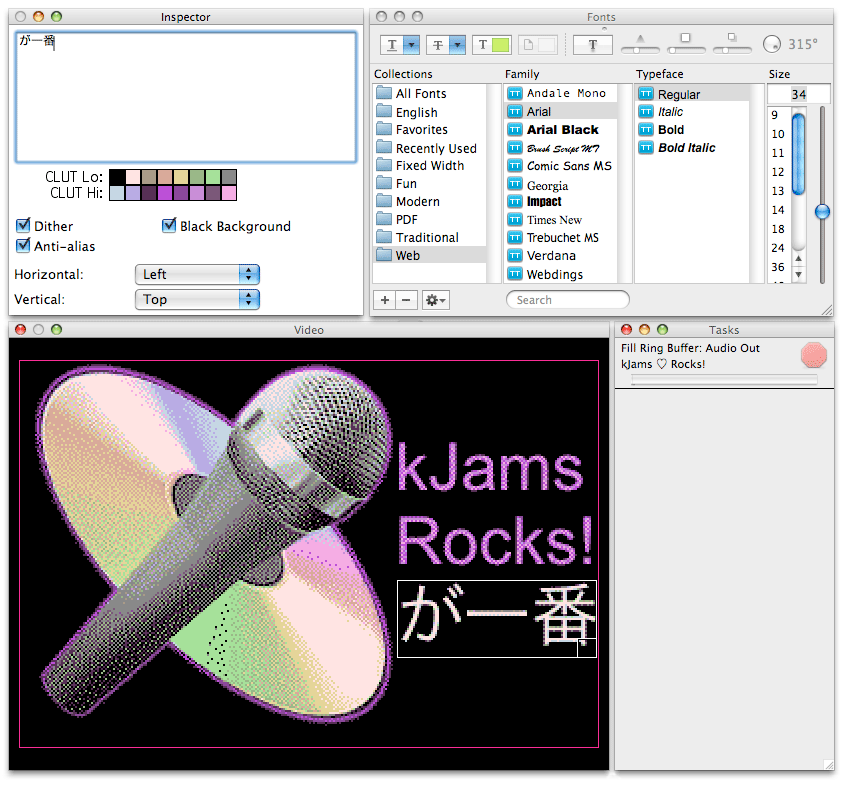The image size is (845, 787).
Task: Select the Bold Italic typeface
Action: coord(692,148)
